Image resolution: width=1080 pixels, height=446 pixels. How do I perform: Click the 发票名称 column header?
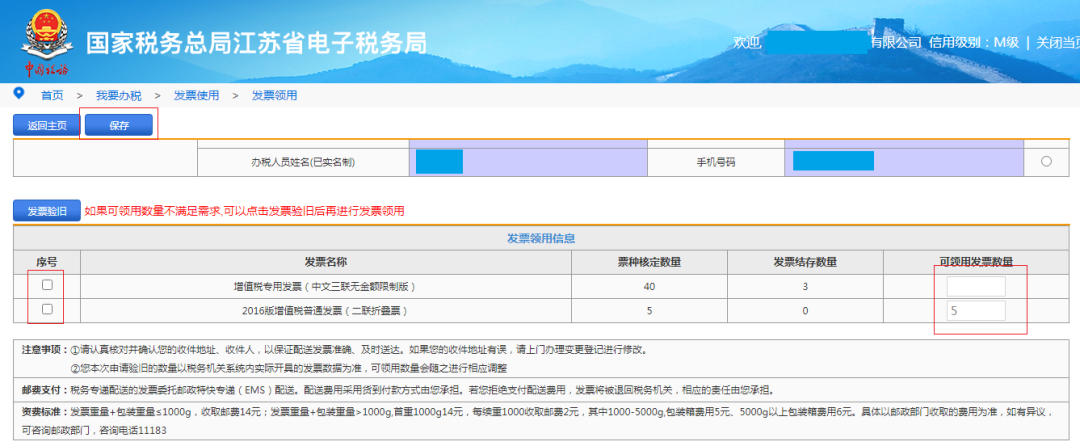[x=326, y=262]
